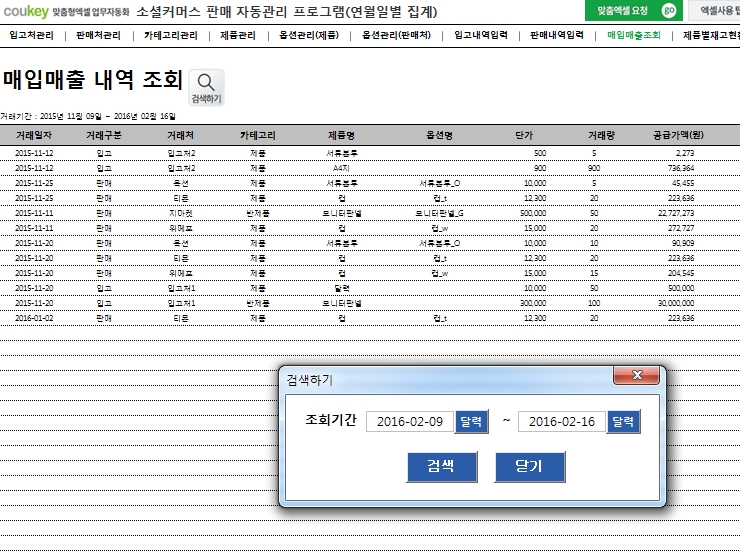Click the 거래일자 column header
This screenshot has height=555, width=740.
point(34,135)
